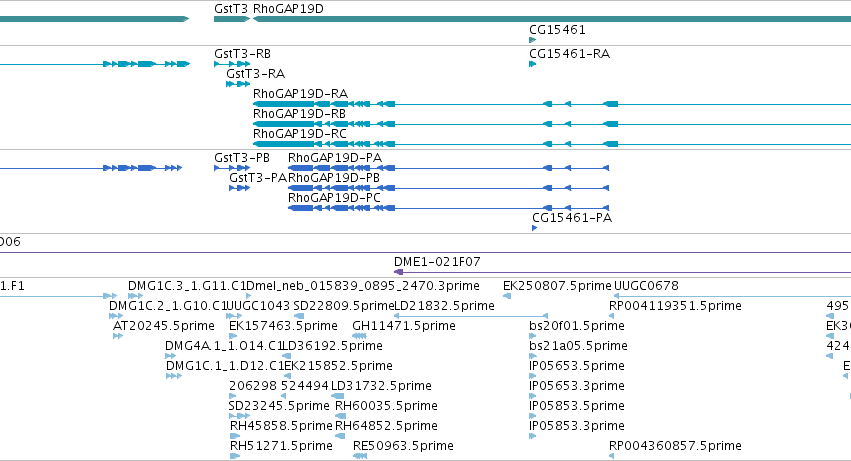Select the RhoGAP19D gene label
The height and width of the screenshot is (461, 851).
point(288,9)
